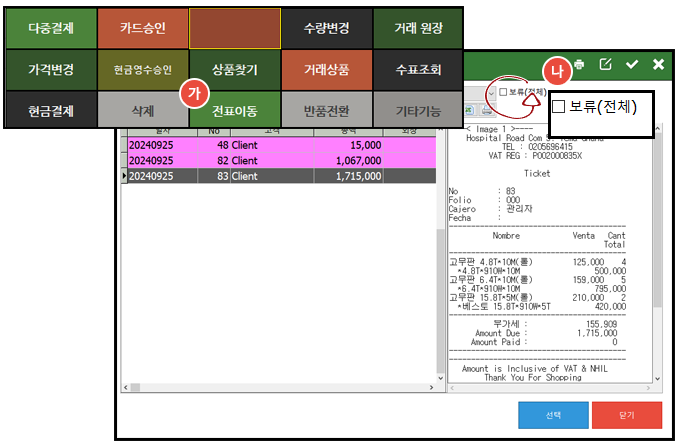Image resolution: width=680 pixels, height=444 pixels.
Task: Click the amount cell 1,715,000
Action: coord(349,176)
